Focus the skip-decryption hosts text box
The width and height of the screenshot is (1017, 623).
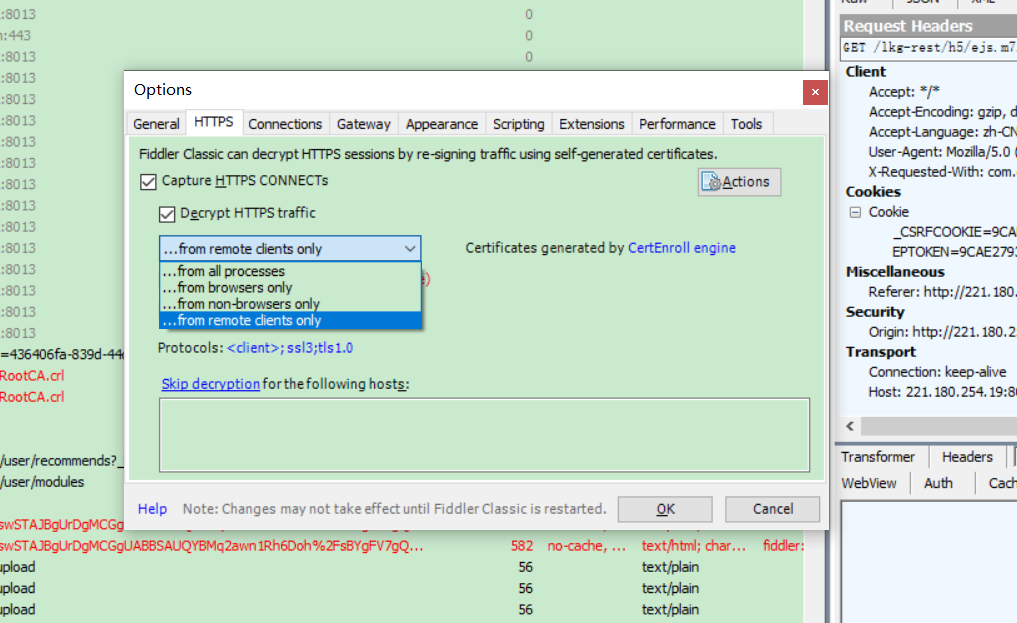(485, 435)
